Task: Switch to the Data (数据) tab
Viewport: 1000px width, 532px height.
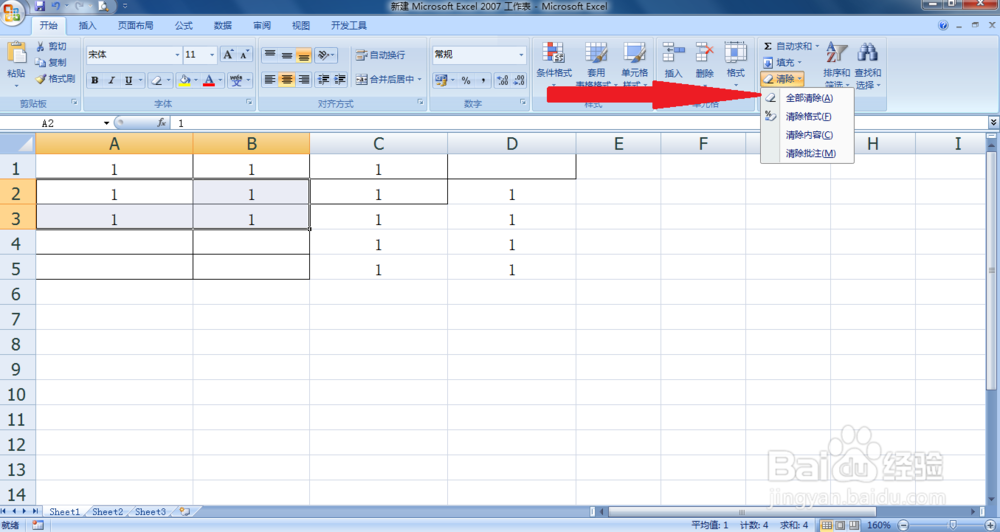Action: 223,26
